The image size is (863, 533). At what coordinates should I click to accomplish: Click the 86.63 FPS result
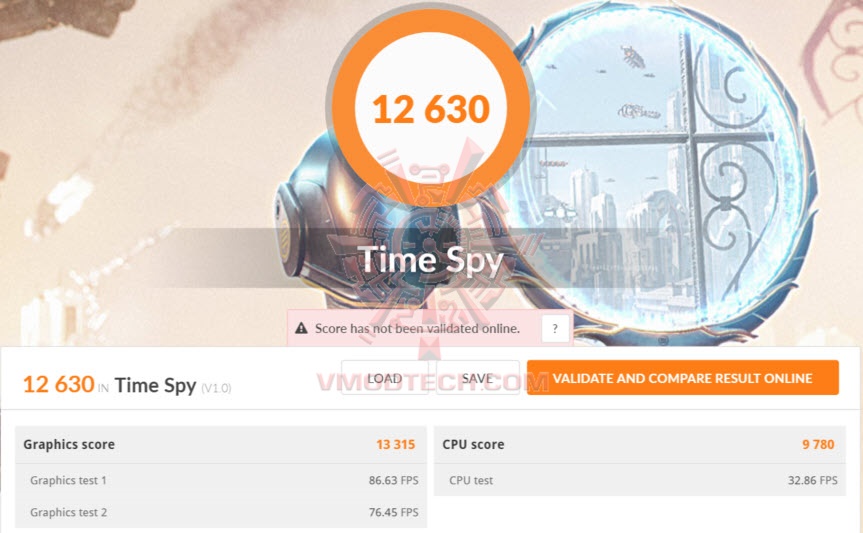click(393, 480)
